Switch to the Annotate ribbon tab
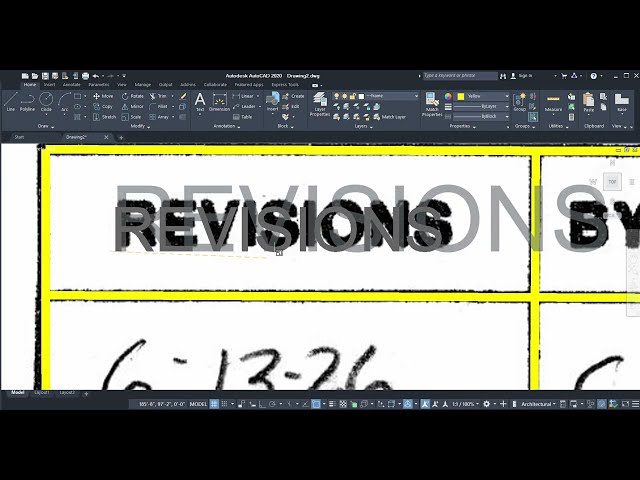Screen dimensions: 640x480 point(71,85)
